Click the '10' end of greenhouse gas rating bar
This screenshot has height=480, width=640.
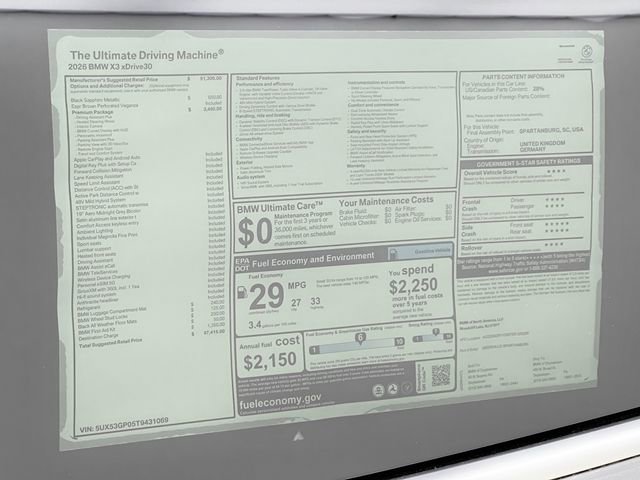[x=399, y=341]
